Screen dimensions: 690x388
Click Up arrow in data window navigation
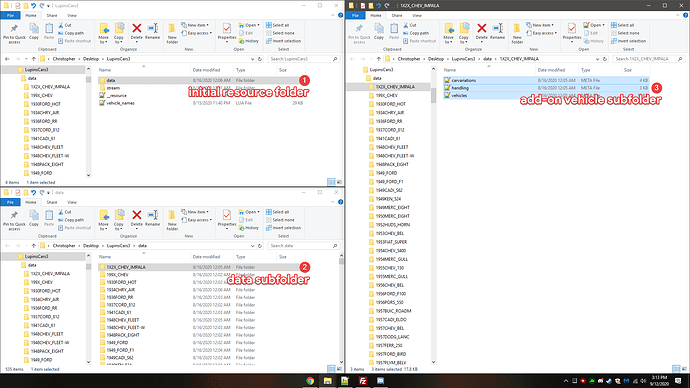(x=33, y=245)
